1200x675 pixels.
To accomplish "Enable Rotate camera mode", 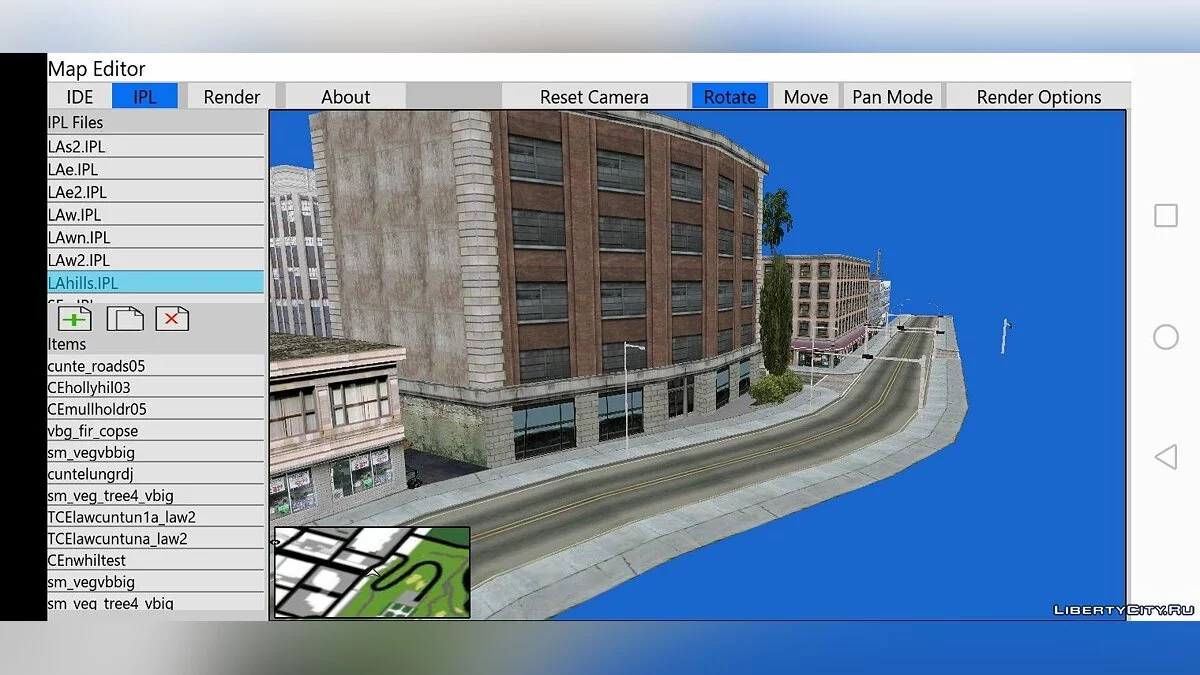I will (x=730, y=97).
